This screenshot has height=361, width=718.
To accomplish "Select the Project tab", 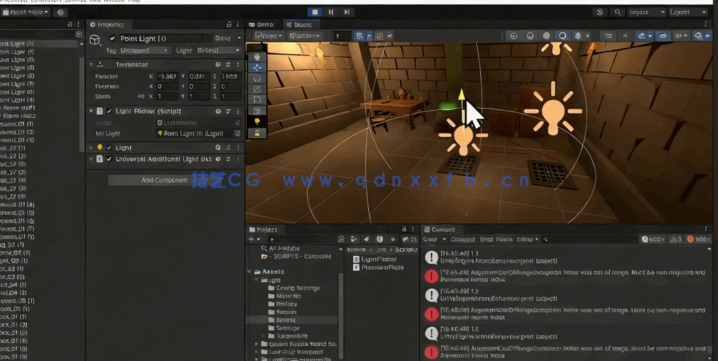I will [264, 230].
